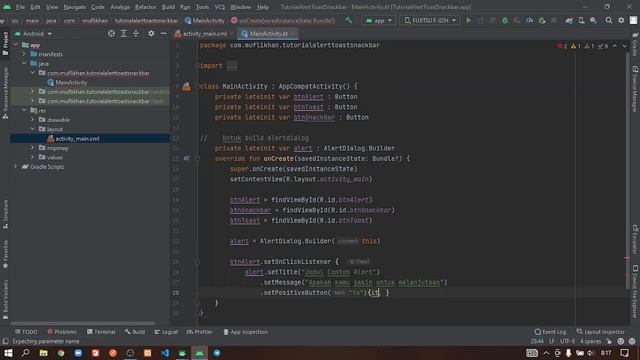
Task: Click the Select Opened File target icon
Action: [x=111, y=33]
